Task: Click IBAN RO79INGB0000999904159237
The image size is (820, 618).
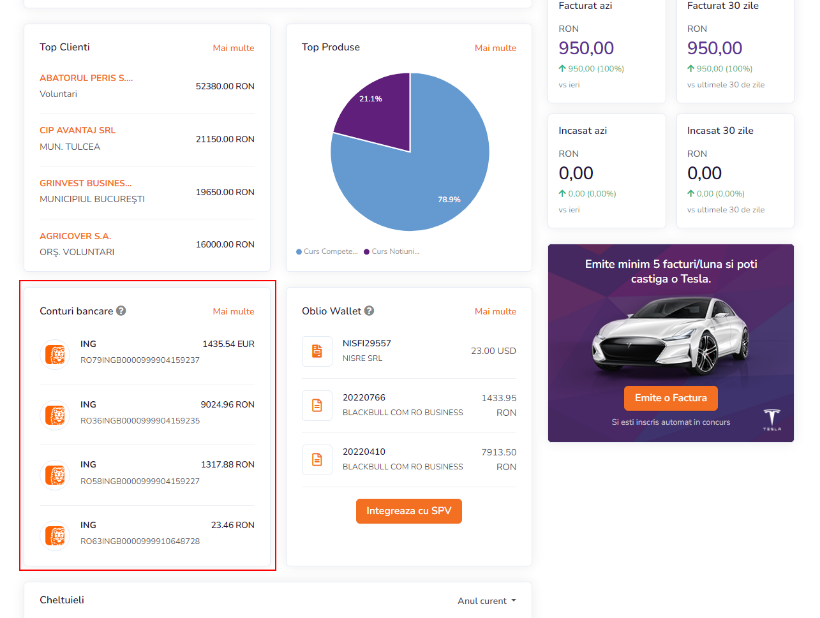Action: point(140,360)
